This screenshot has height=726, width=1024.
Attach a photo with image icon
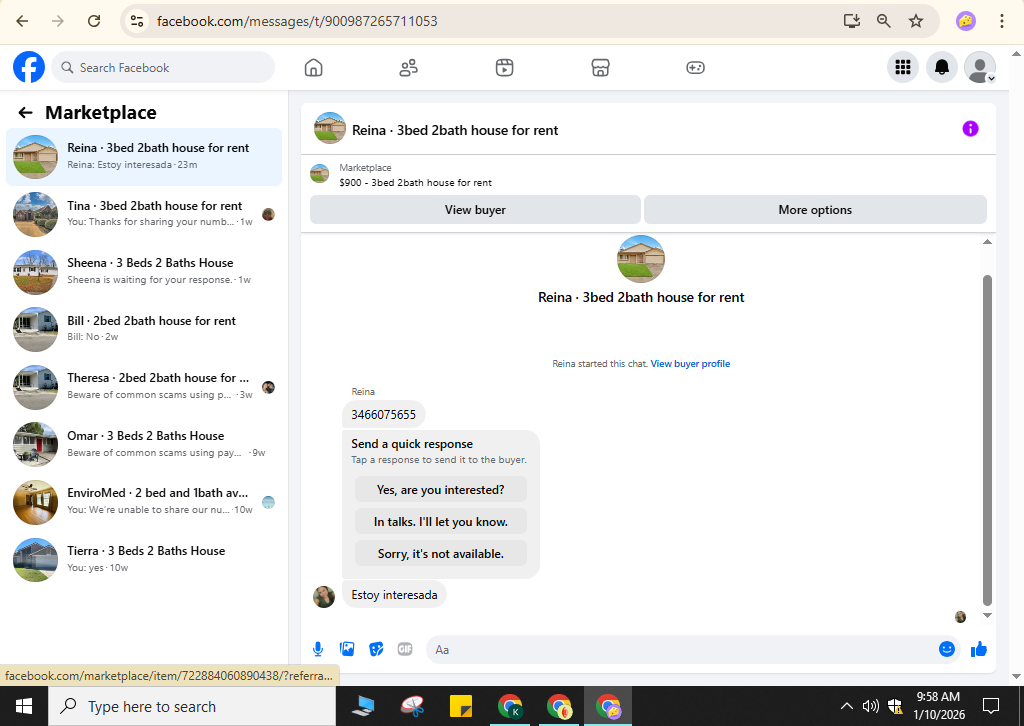point(347,649)
